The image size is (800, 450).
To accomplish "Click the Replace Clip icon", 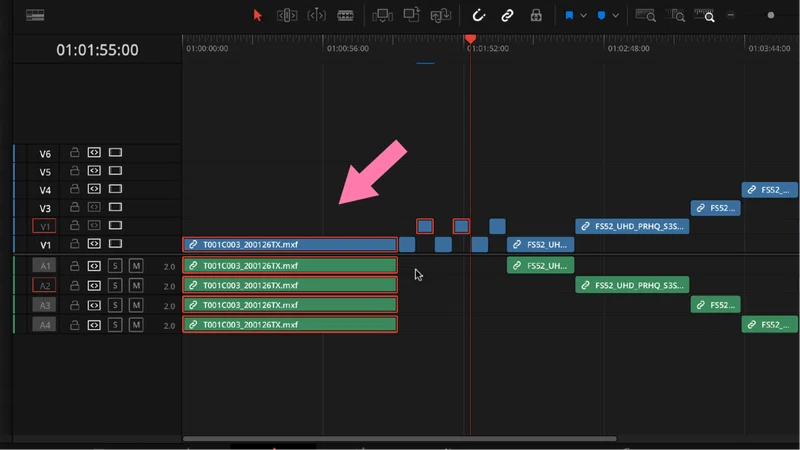I will [x=440, y=15].
